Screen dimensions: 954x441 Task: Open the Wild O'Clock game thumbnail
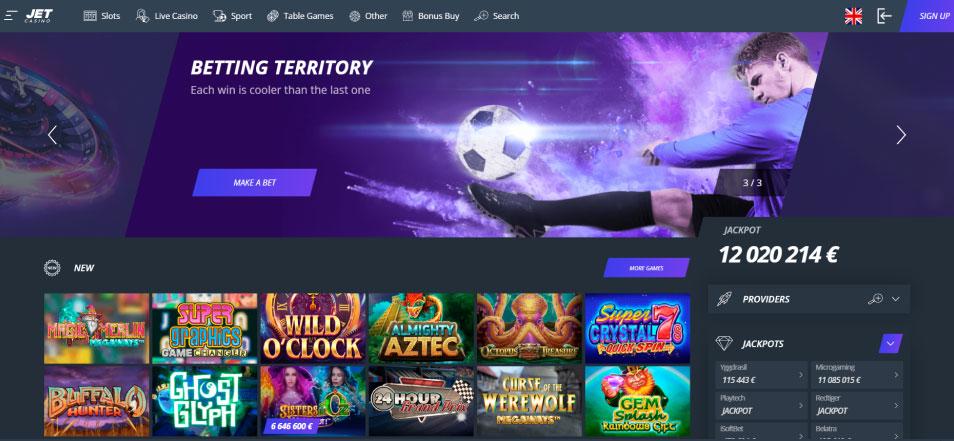(x=313, y=328)
